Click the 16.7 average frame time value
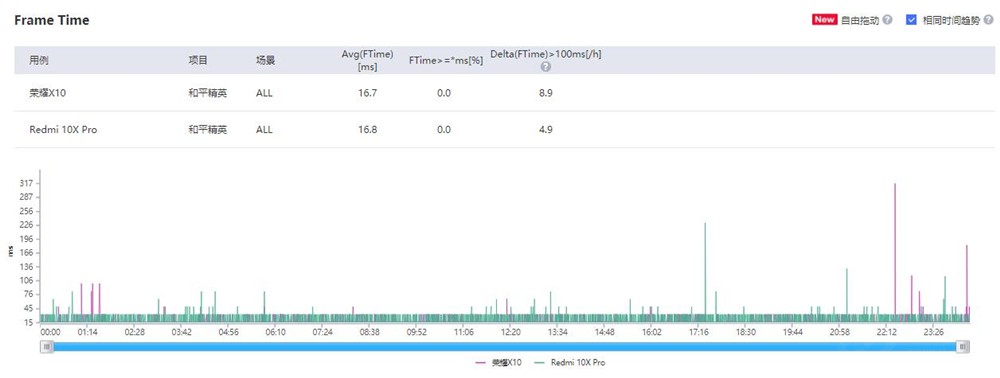1000x378 pixels. coord(368,93)
